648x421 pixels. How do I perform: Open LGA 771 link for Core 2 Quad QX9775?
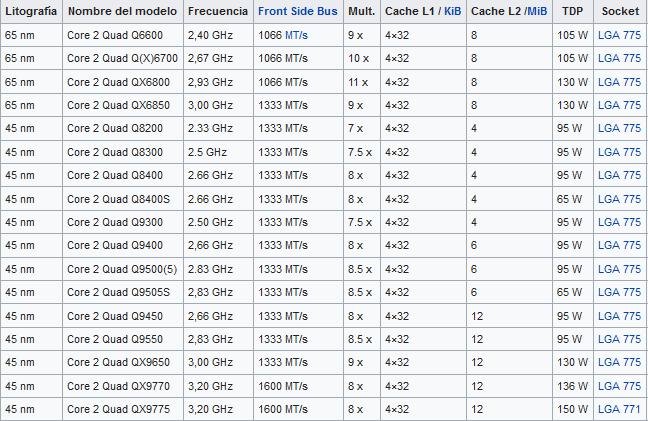click(619, 409)
